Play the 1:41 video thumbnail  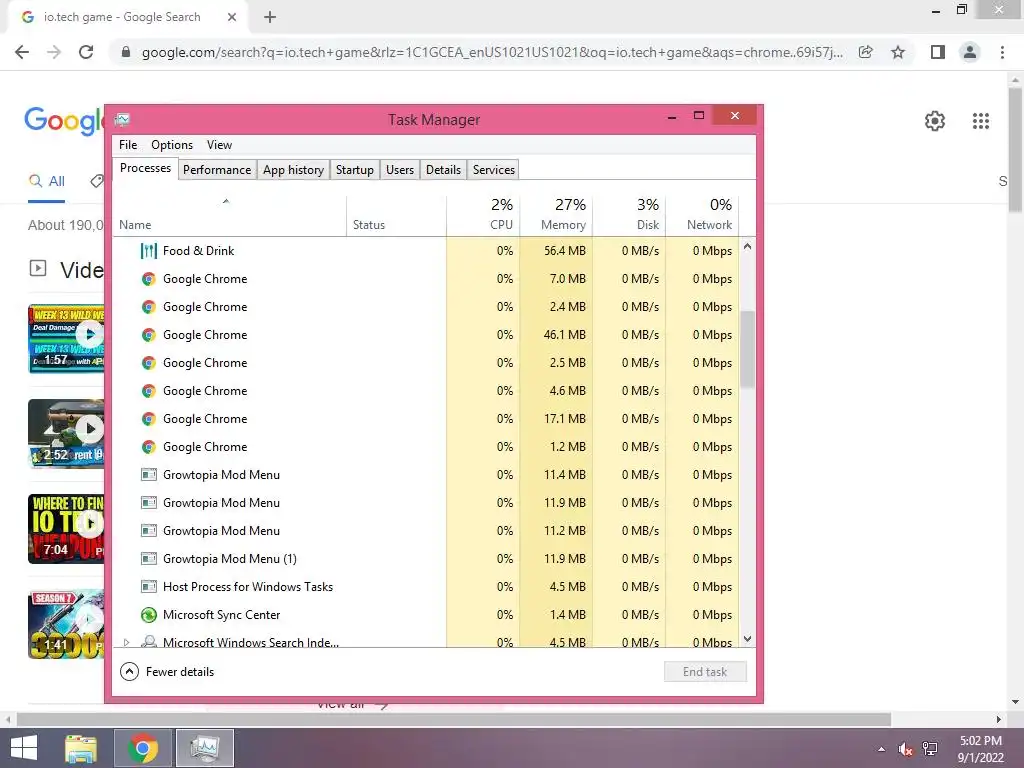tap(66, 624)
